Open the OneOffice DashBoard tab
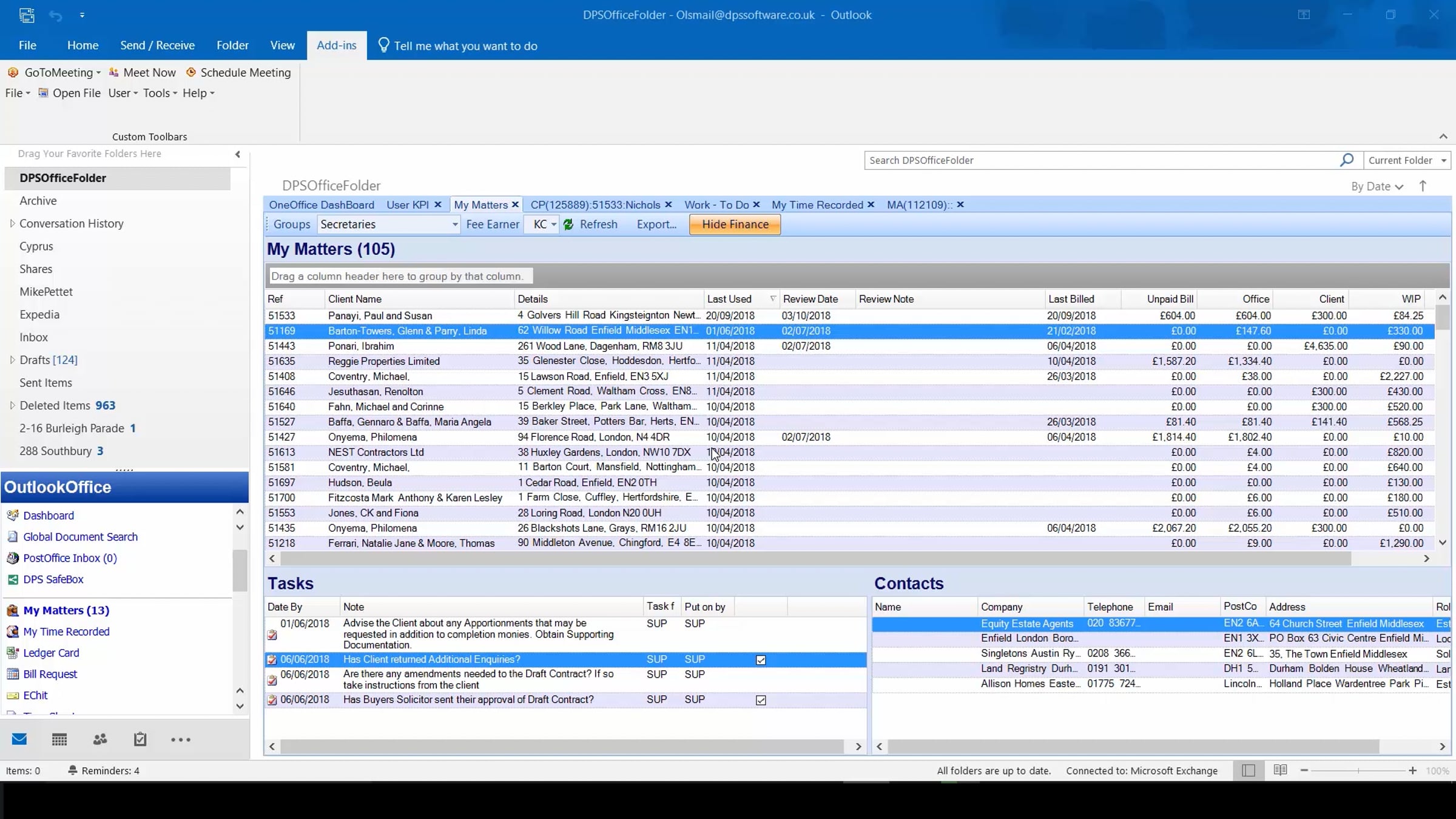The width and height of the screenshot is (1456, 819). (x=322, y=205)
